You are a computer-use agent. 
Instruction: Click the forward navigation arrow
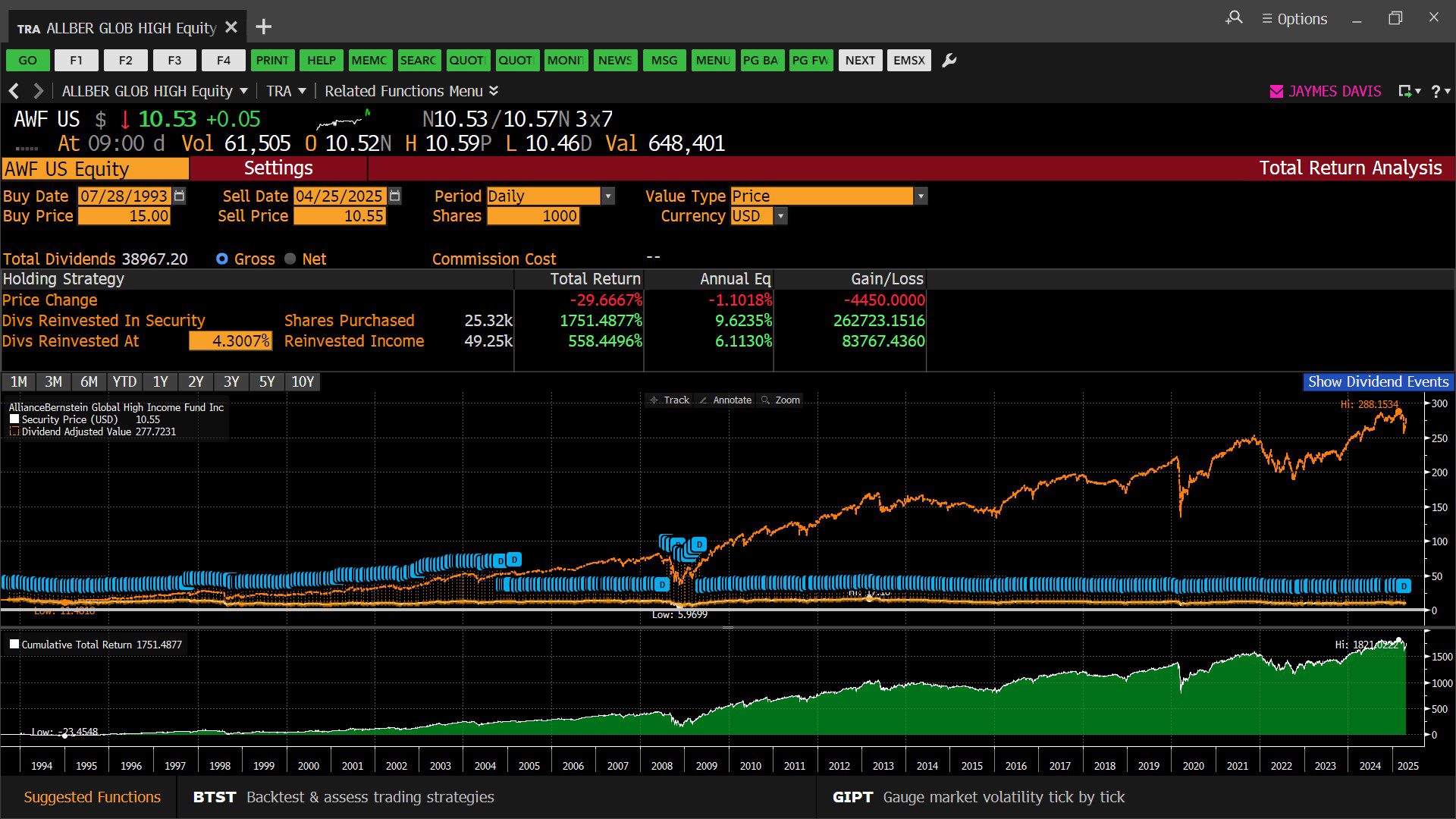pyautogui.click(x=38, y=91)
